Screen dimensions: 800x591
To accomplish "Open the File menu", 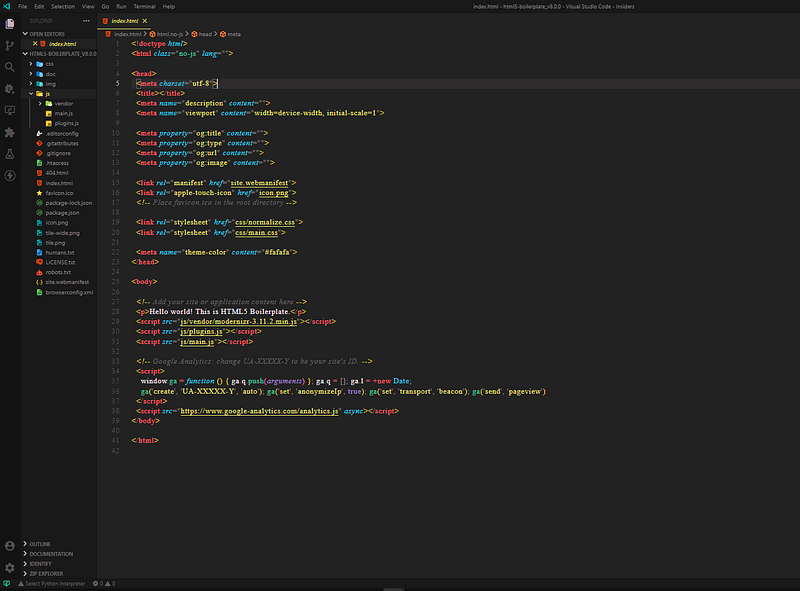I will (22, 7).
